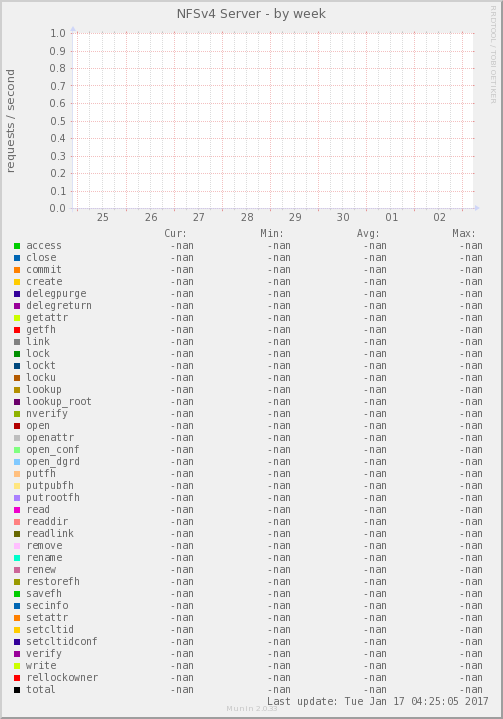Select the x-axis tick label 02
The width and height of the screenshot is (503, 719).
pos(439,217)
